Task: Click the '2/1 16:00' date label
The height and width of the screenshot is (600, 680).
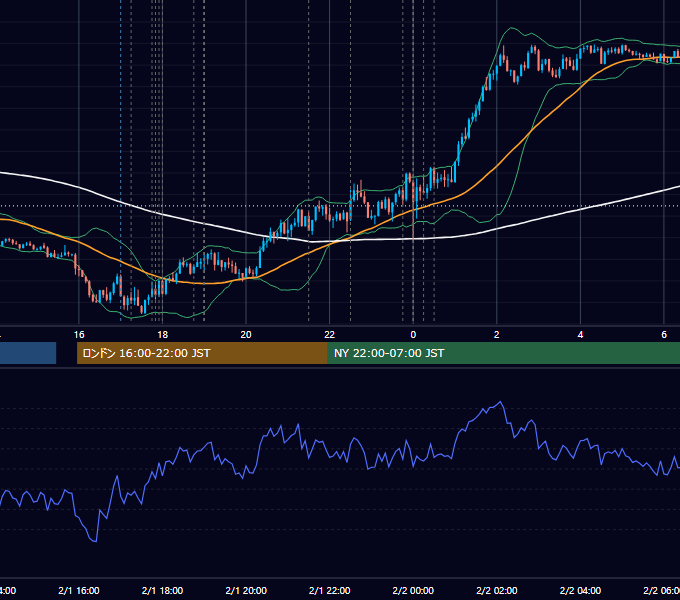Action: (x=79, y=591)
